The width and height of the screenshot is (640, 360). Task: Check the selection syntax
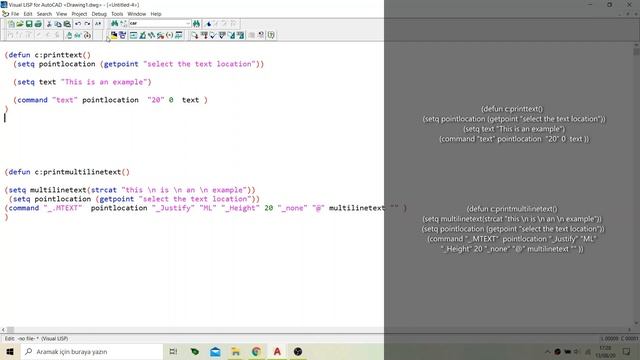pyautogui.click(x=222, y=35)
